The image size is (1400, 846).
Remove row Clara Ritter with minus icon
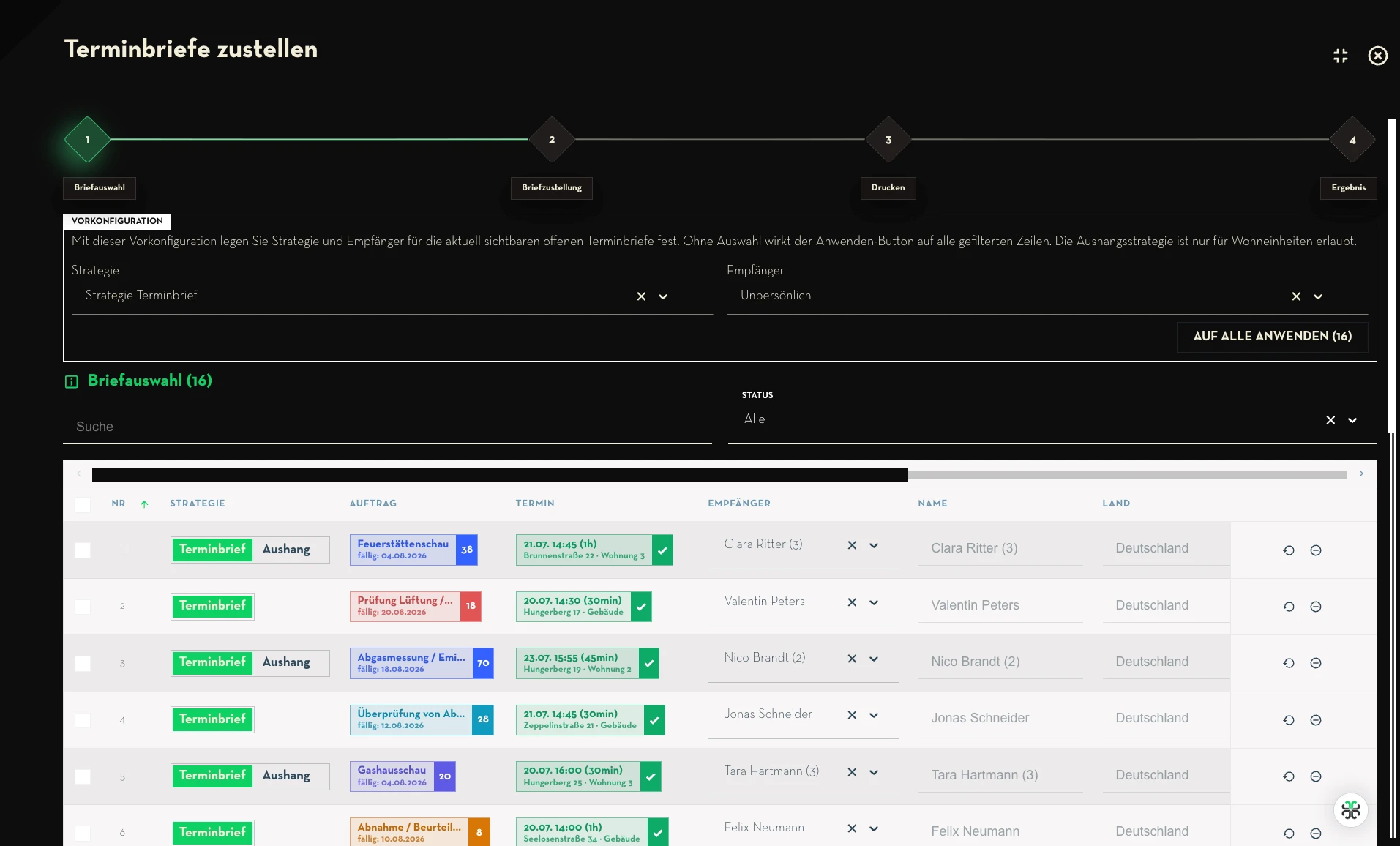pos(1316,550)
